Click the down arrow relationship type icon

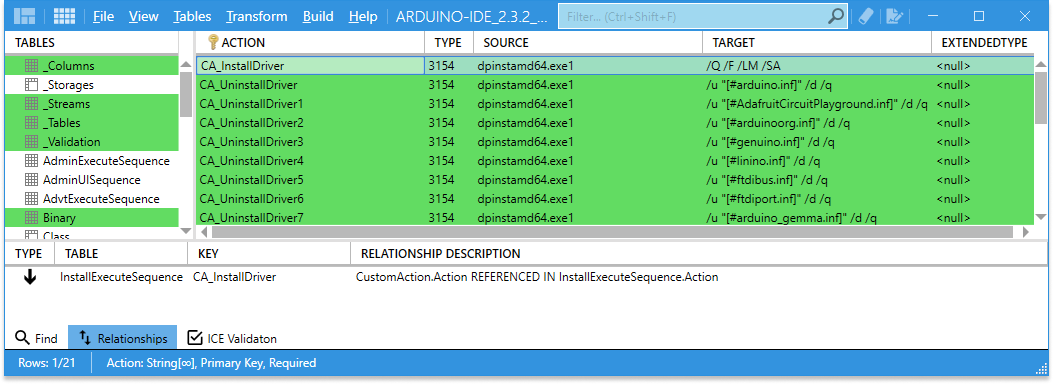click(x=30, y=277)
